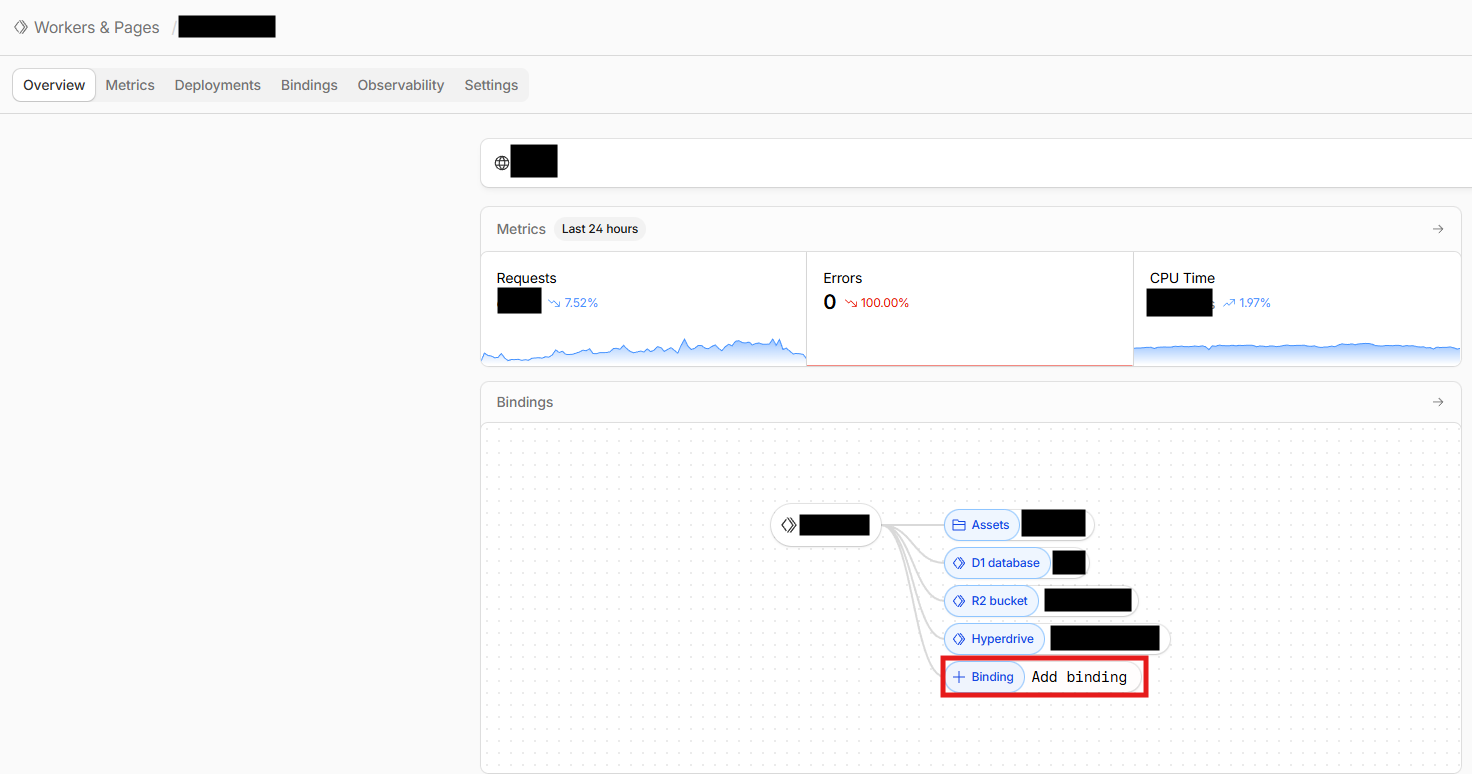Image resolution: width=1472 pixels, height=774 pixels.
Task: Open the Observability tab
Action: [400, 85]
